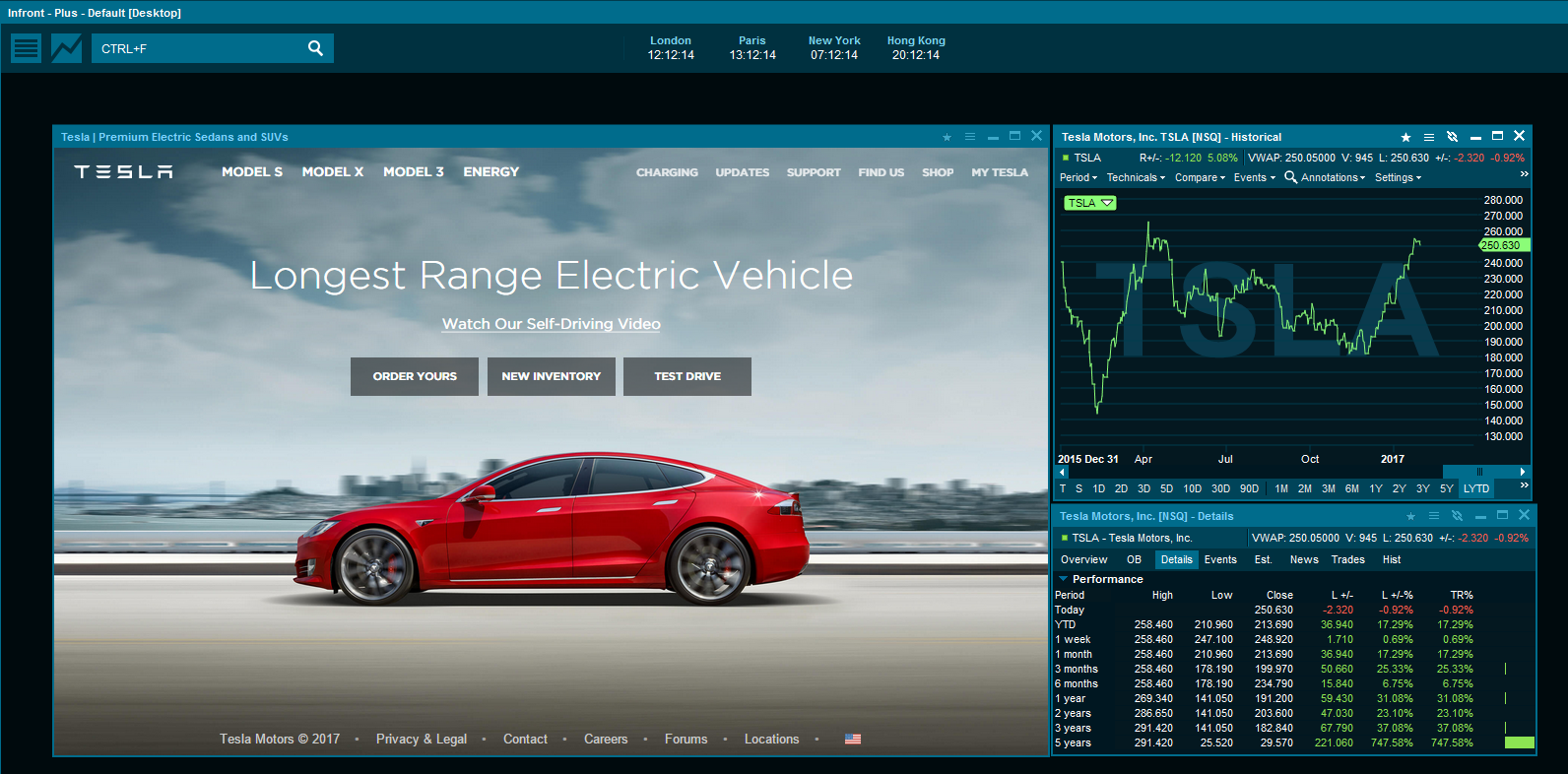Click the magnifier icon in the search box
The image size is (1568, 774).
point(315,48)
